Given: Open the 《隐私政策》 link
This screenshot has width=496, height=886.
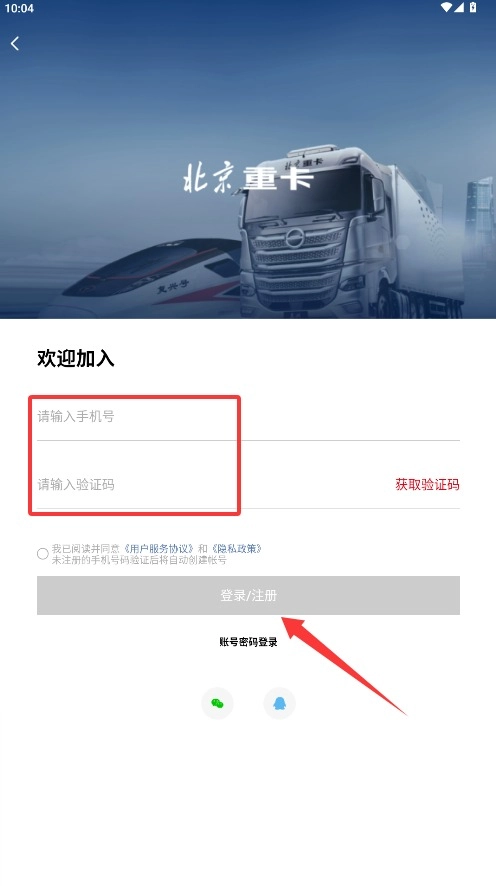Looking at the screenshot, I should [x=237, y=549].
